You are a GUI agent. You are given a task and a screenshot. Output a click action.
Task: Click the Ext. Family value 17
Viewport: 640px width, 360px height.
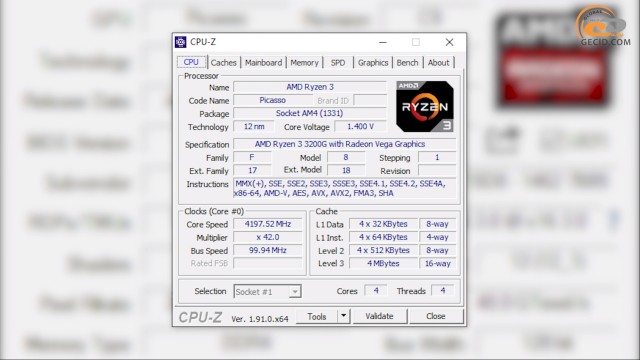point(252,170)
